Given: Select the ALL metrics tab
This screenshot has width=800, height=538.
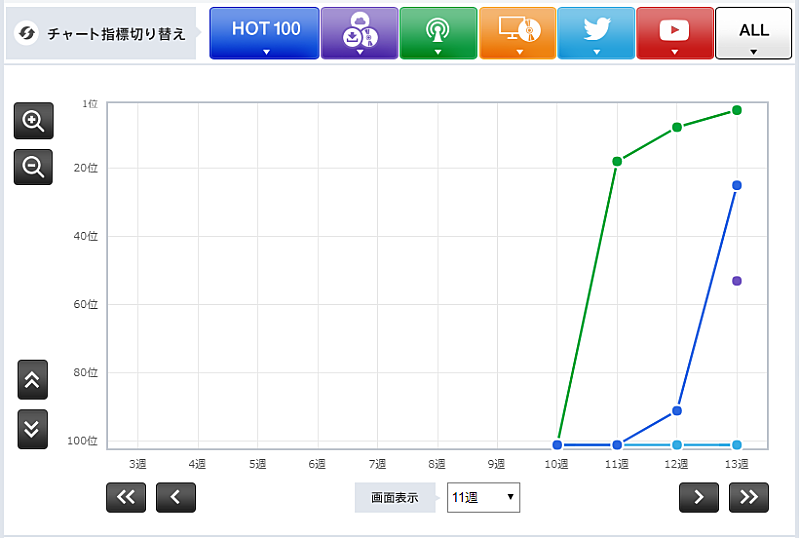Looking at the screenshot, I should coord(753,34).
